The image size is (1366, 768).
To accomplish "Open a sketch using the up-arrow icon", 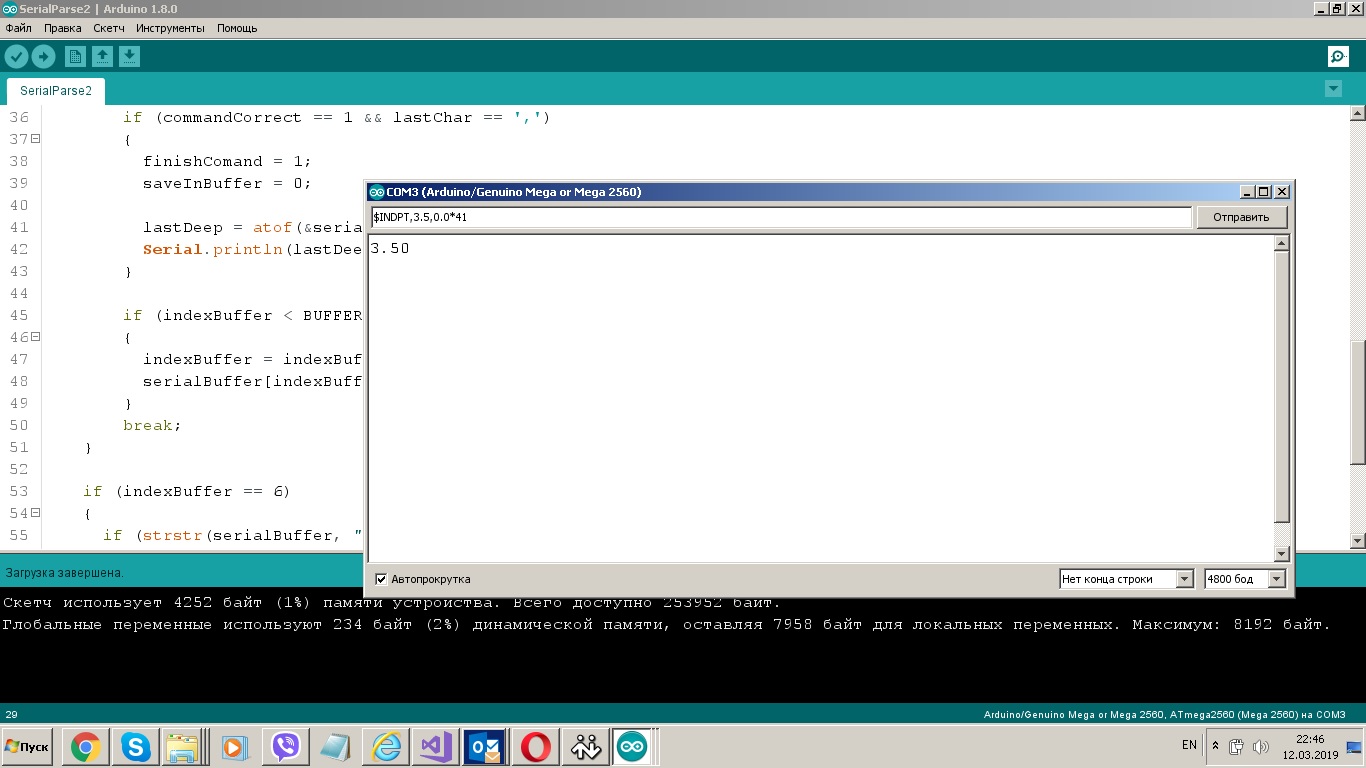I will click(102, 57).
